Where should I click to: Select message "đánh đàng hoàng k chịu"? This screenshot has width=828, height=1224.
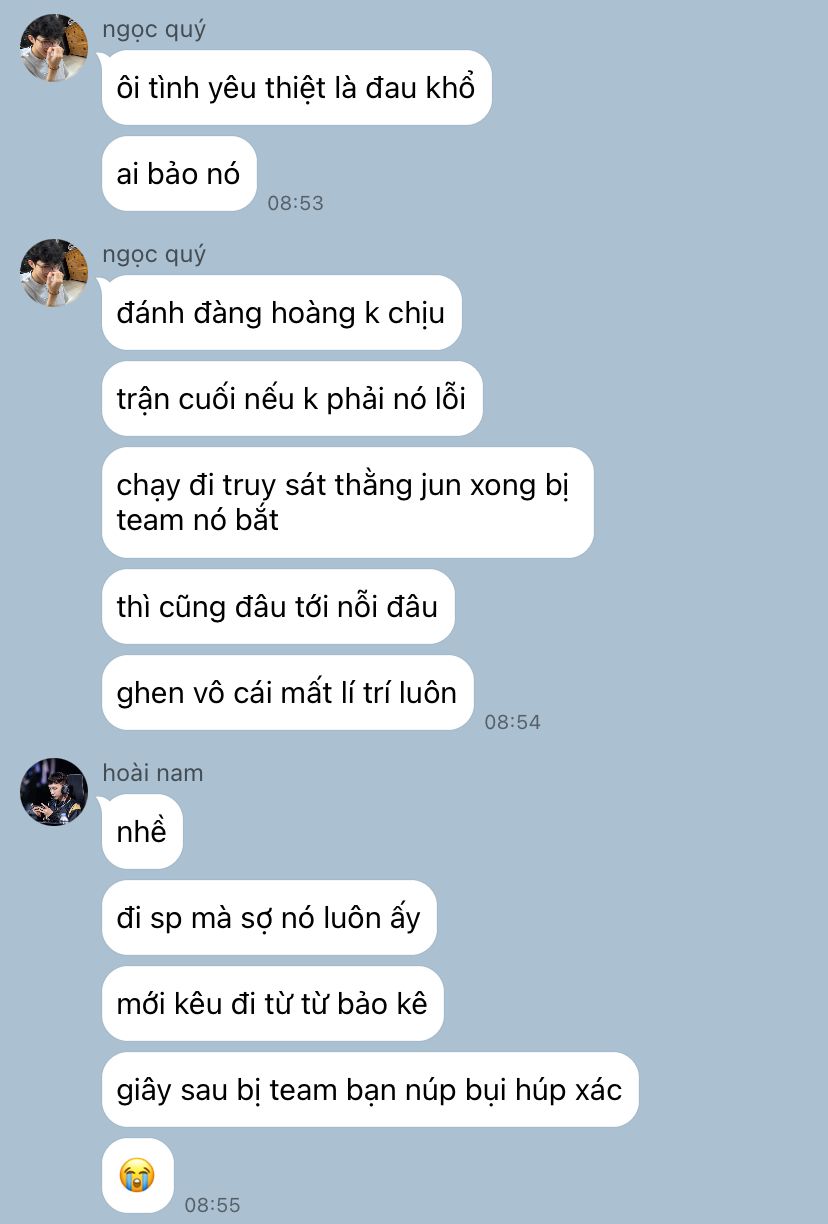click(282, 313)
